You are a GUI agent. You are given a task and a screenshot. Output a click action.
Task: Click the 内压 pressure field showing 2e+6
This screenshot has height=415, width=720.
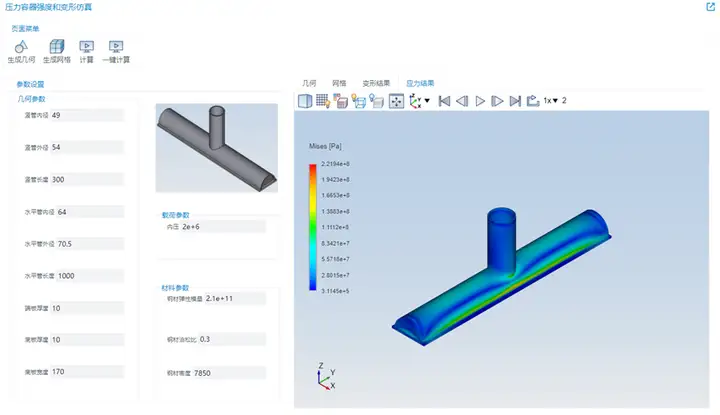[223, 227]
